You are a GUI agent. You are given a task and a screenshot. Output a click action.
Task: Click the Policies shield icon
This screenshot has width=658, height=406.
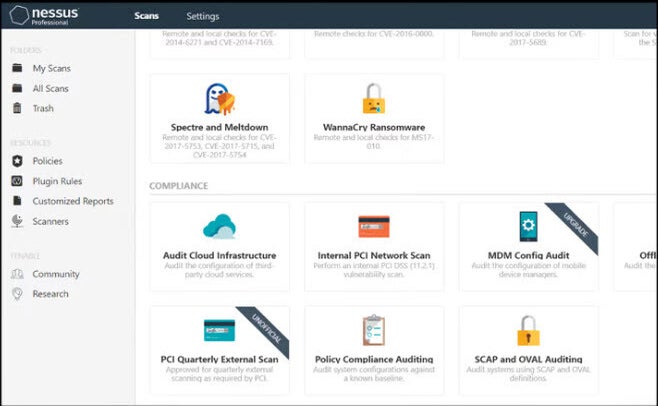click(17, 161)
